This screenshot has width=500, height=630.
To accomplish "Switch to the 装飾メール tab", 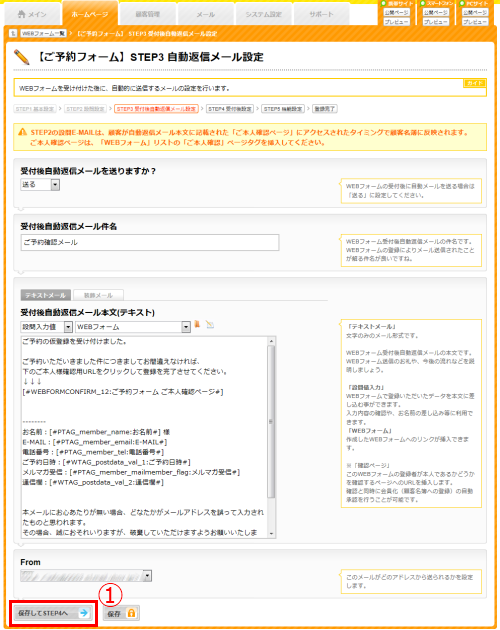I will pos(98,295).
